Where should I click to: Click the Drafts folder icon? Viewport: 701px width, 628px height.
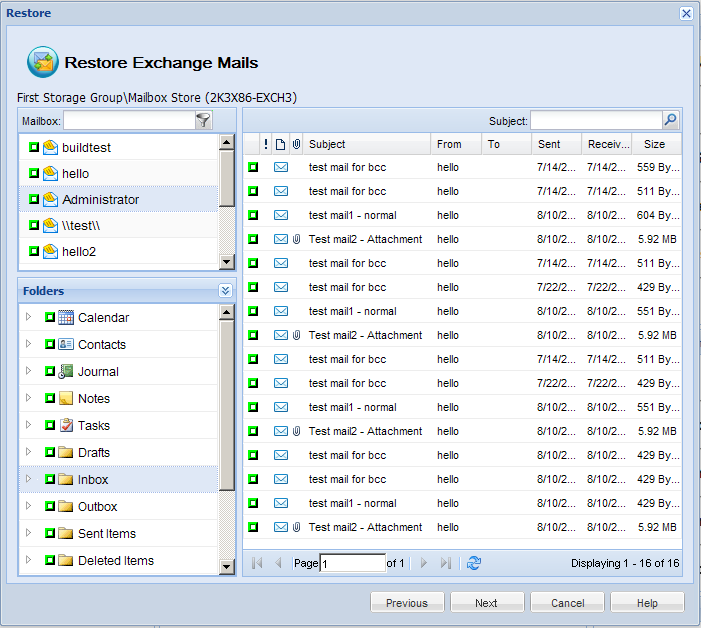pyautogui.click(x=66, y=452)
